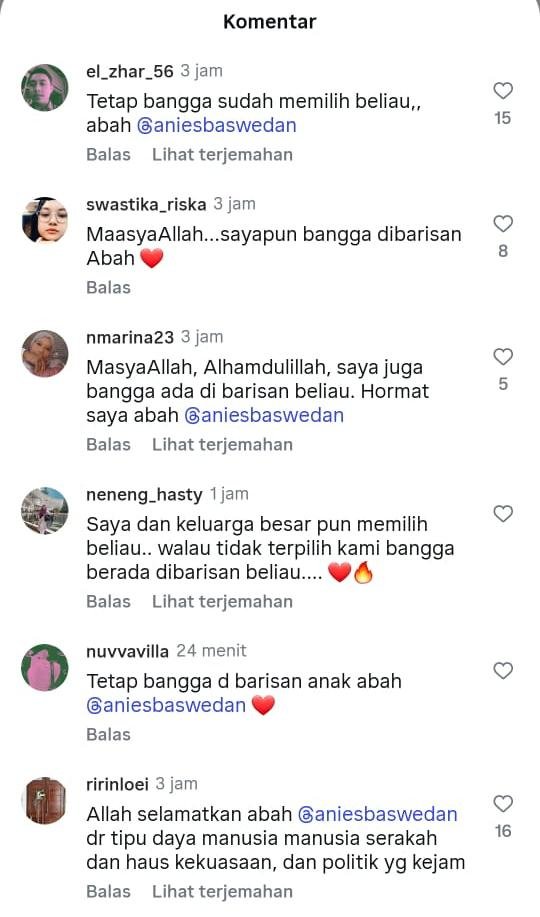Open username ririnloei
Image resolution: width=540 pixels, height=917 pixels.
117,784
